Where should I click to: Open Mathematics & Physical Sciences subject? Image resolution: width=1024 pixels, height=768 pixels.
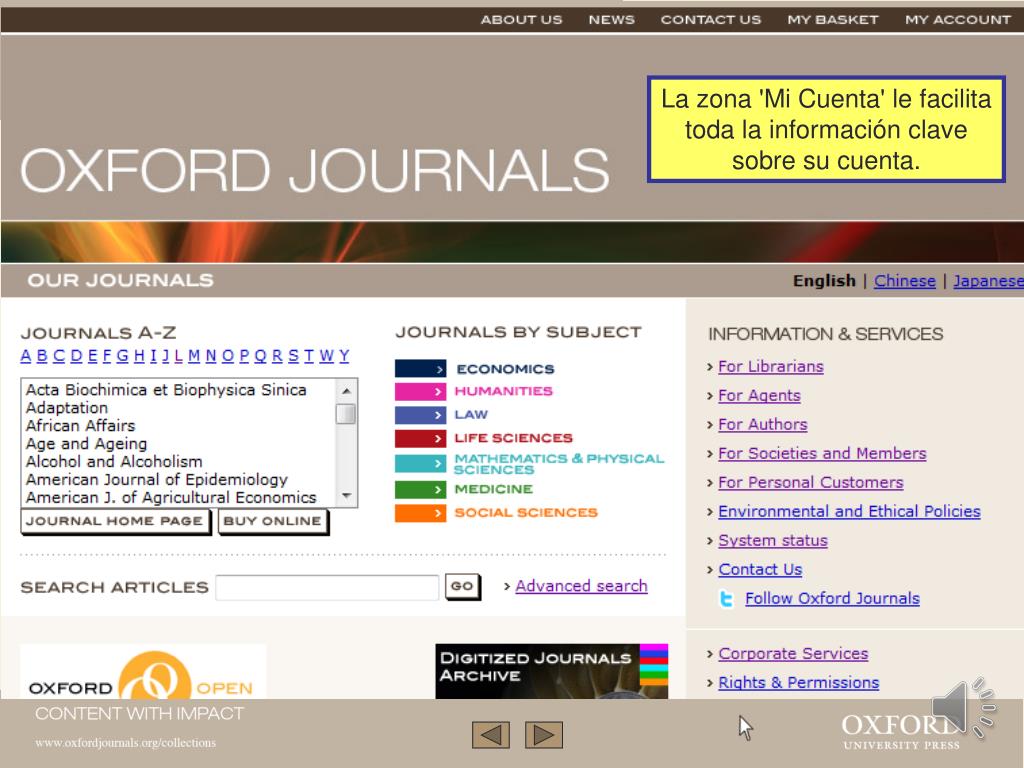(x=559, y=464)
